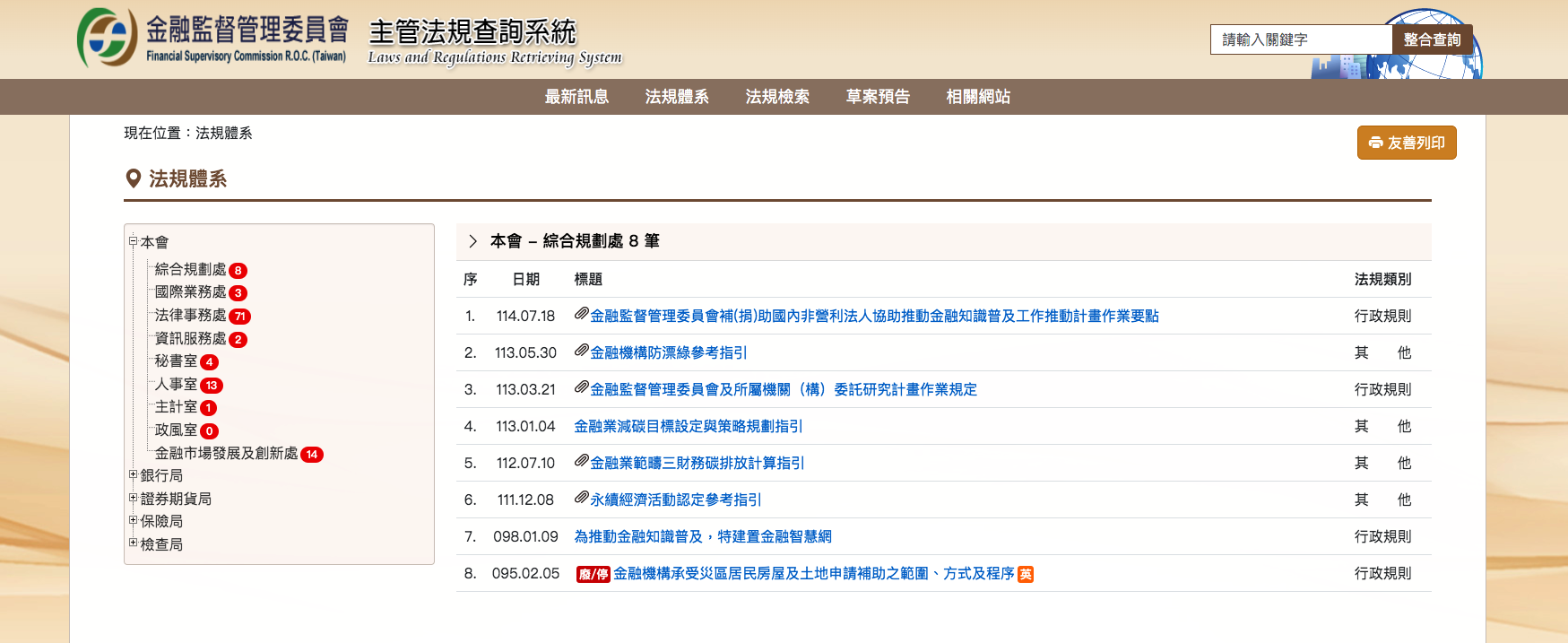Select 秘書室 in the tree
This screenshot has height=643, width=1568.
point(176,361)
